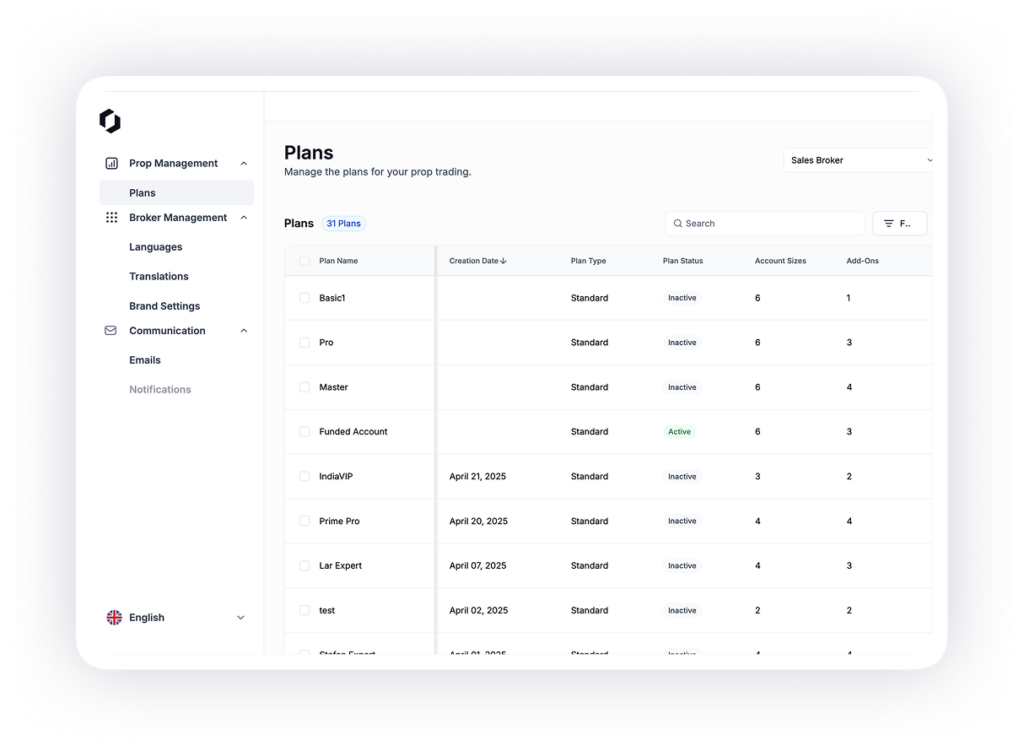
Task: Click the search magnifier icon
Action: pos(678,224)
